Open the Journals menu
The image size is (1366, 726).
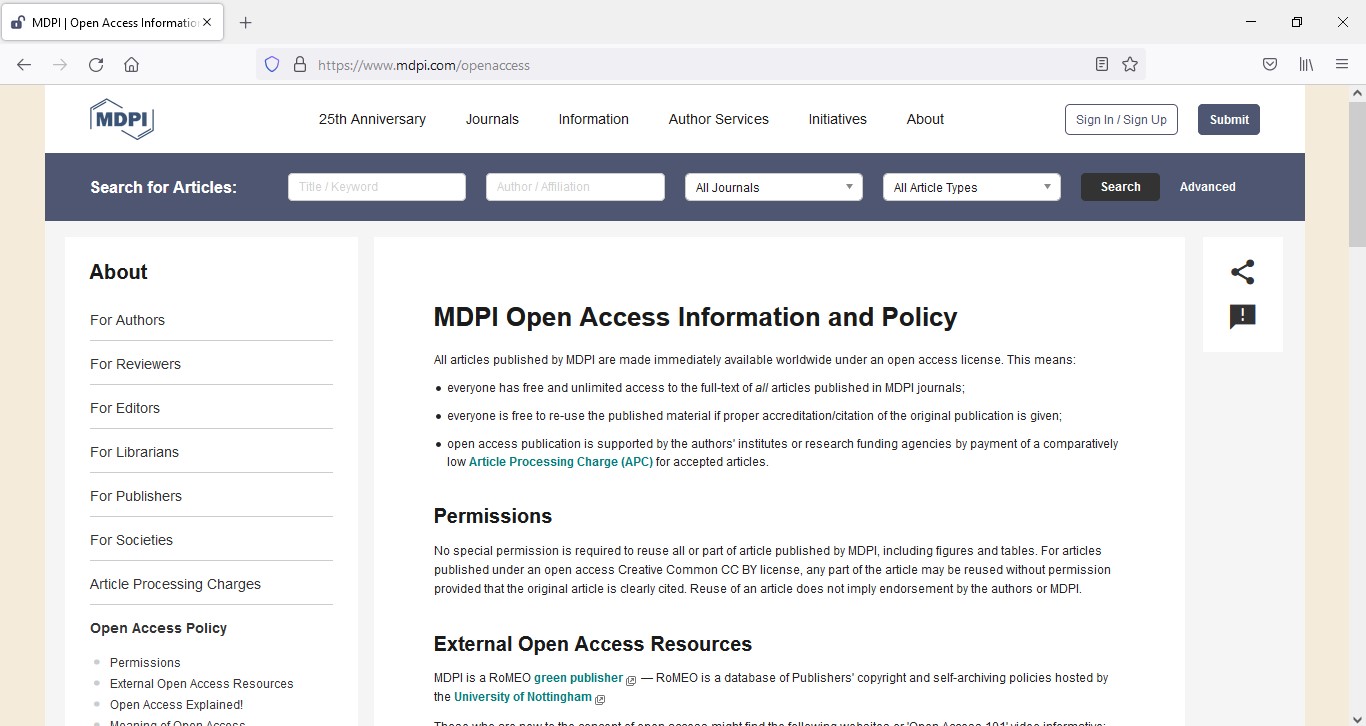click(492, 119)
